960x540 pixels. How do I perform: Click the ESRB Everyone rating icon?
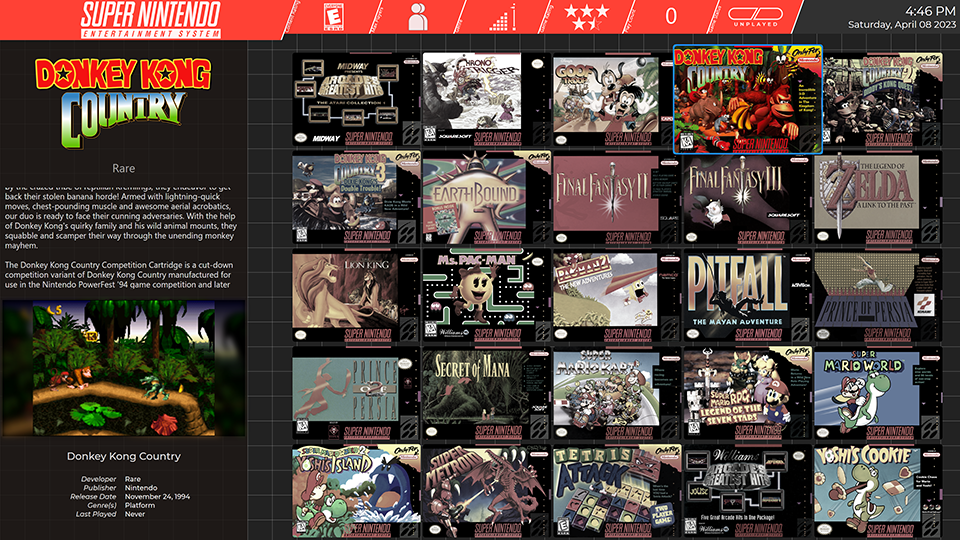334,17
